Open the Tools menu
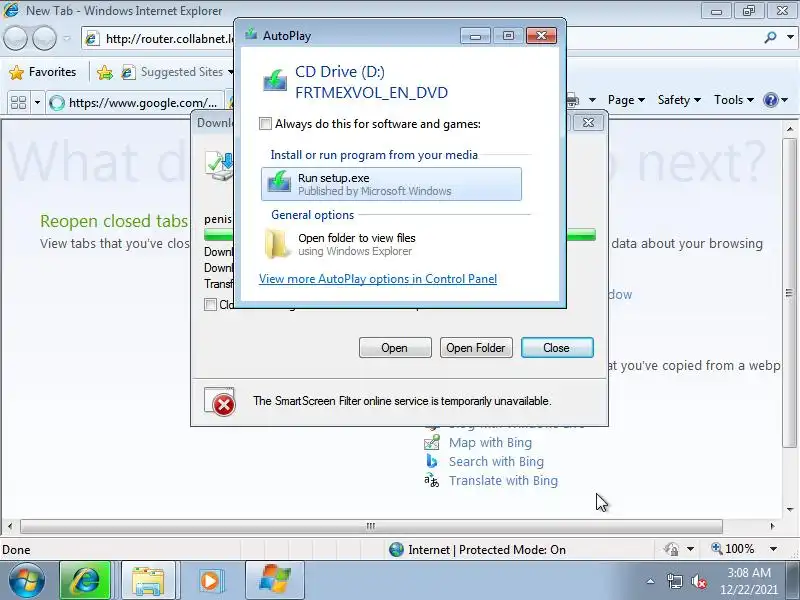The width and height of the screenshot is (800, 600). pos(733,100)
